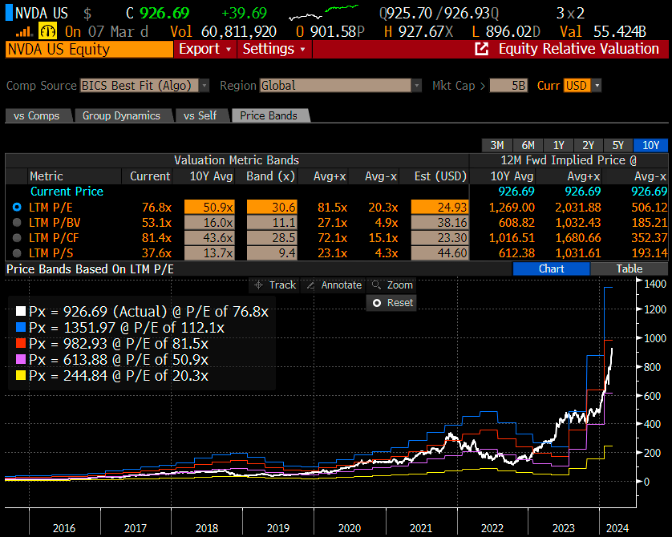
Task: Click the 2020 label on time axis
Action: coord(349,528)
